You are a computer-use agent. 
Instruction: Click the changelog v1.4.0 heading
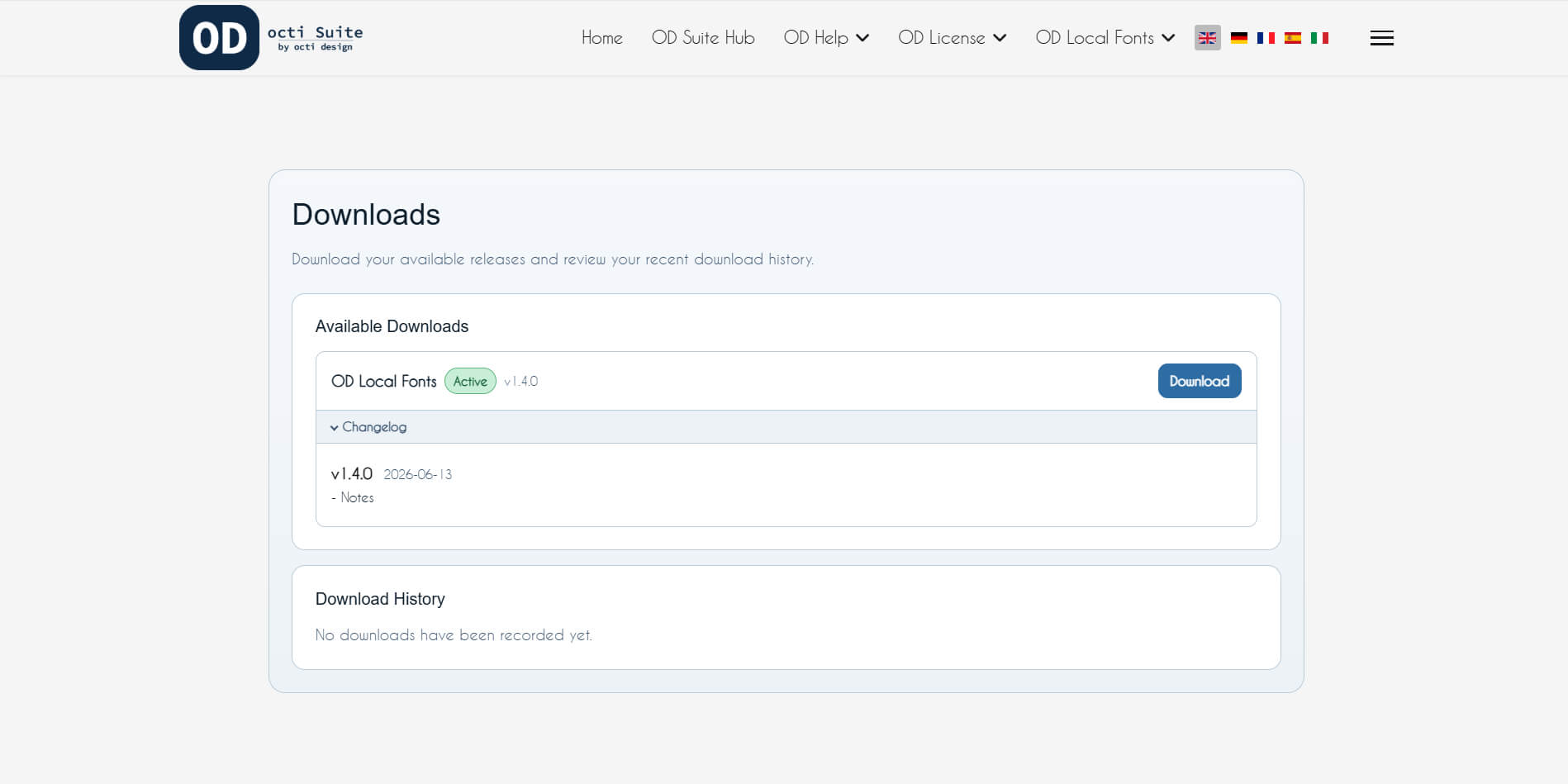pos(352,474)
